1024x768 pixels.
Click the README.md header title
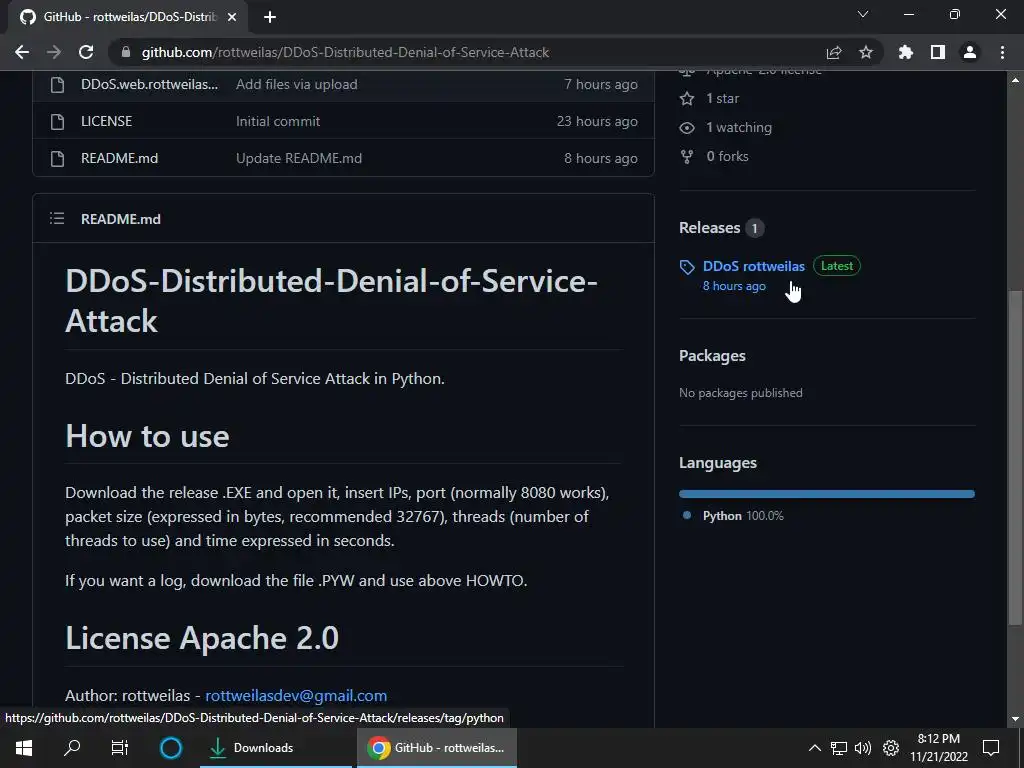[x=121, y=219]
